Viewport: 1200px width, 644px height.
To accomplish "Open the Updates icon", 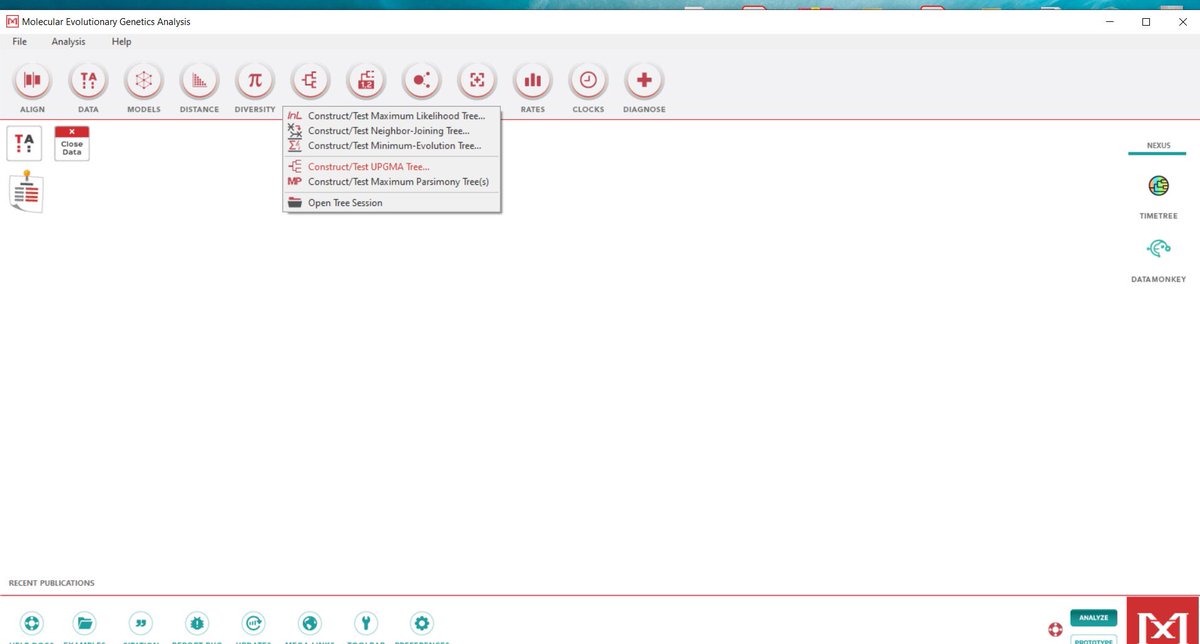I will (254, 624).
